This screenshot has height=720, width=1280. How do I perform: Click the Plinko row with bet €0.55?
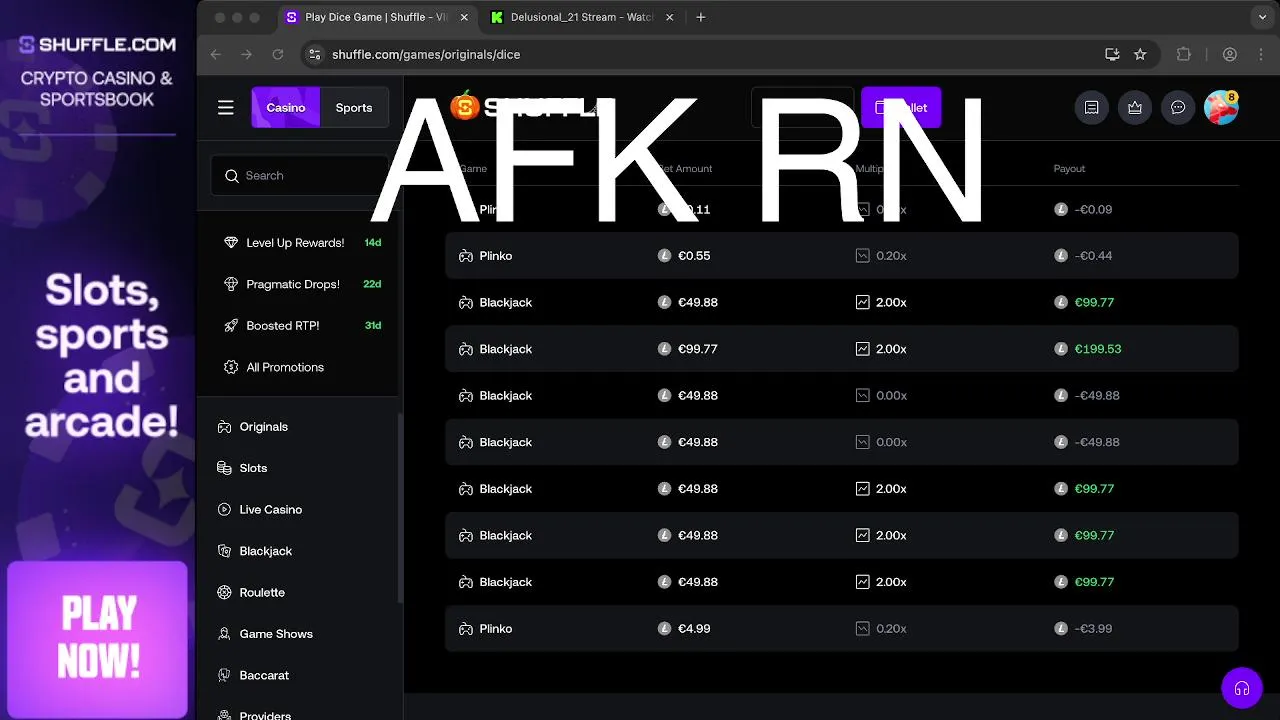pyautogui.click(x=842, y=256)
